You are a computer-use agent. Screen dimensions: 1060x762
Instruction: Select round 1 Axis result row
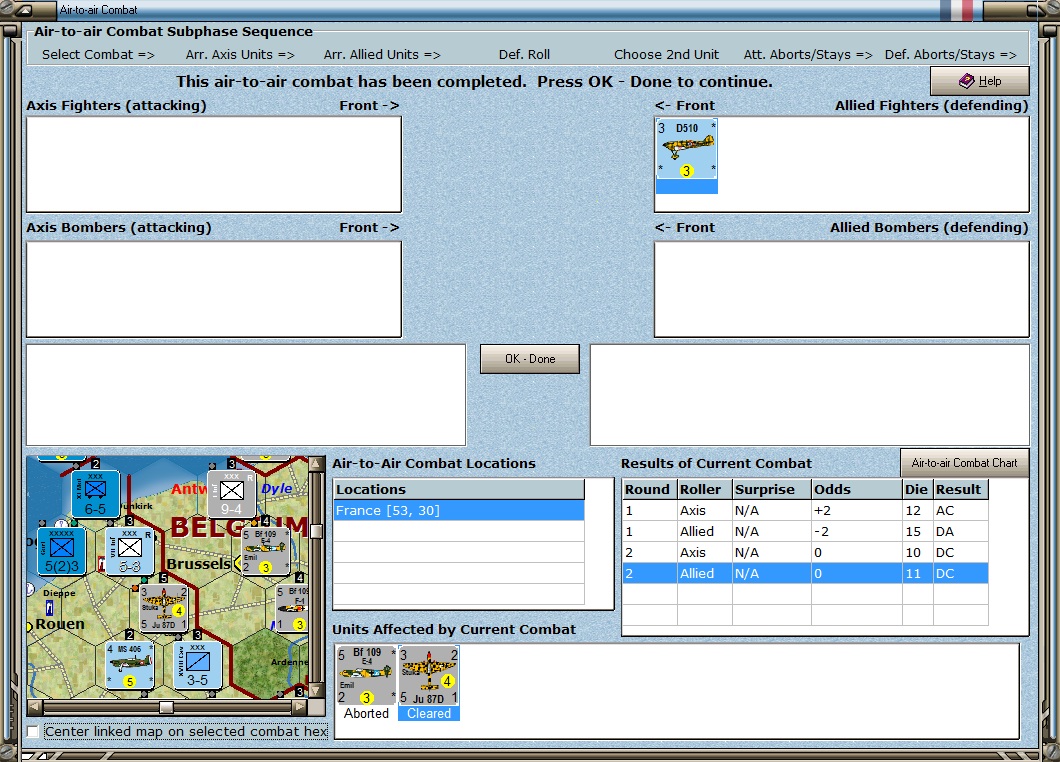(805, 510)
